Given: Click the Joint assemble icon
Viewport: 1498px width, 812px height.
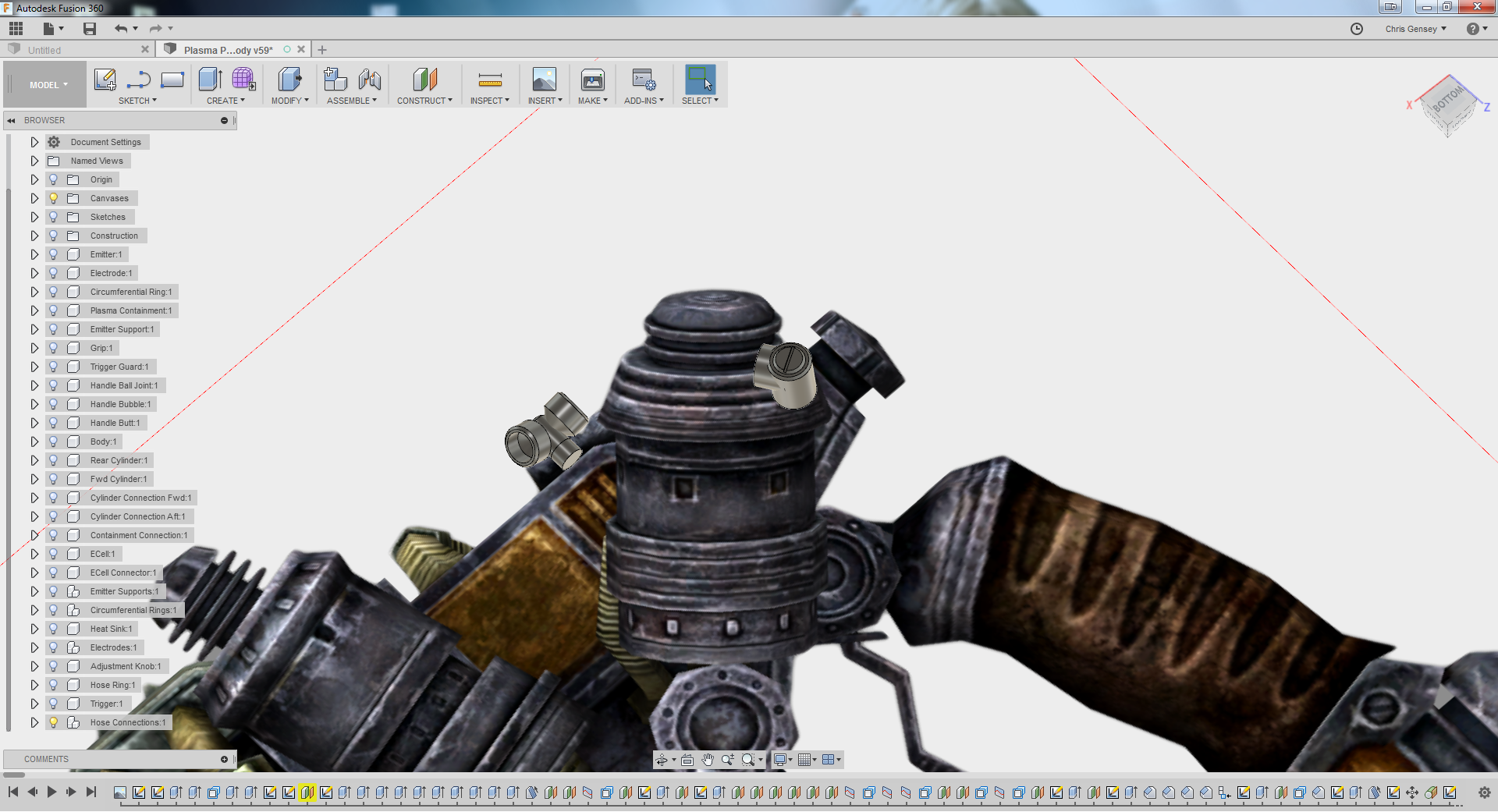Looking at the screenshot, I should [369, 80].
